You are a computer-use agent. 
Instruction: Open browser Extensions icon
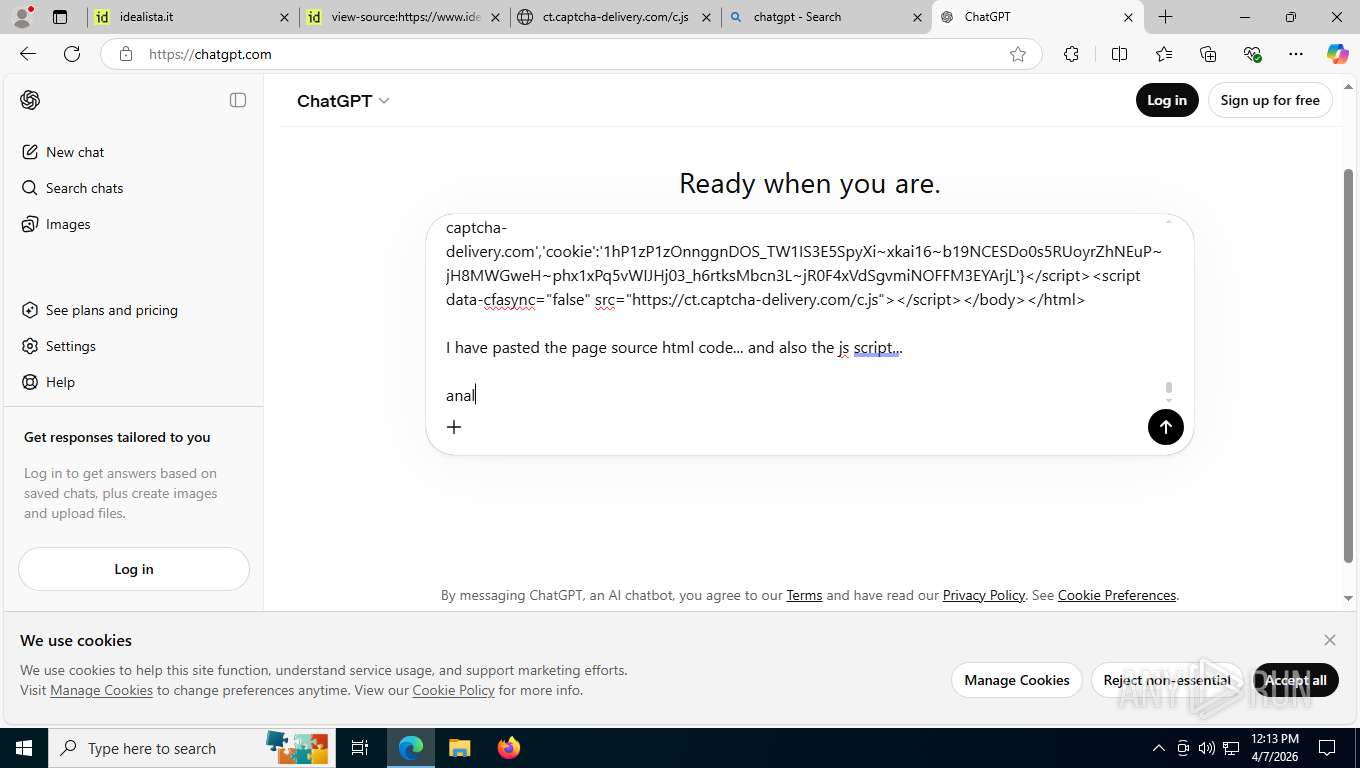pyautogui.click(x=1071, y=54)
